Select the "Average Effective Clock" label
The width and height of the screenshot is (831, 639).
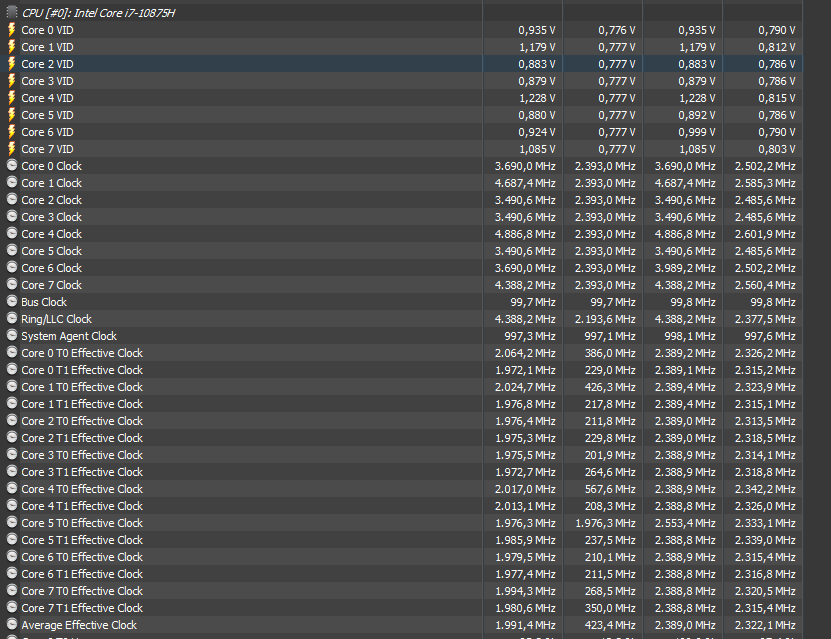[79, 625]
